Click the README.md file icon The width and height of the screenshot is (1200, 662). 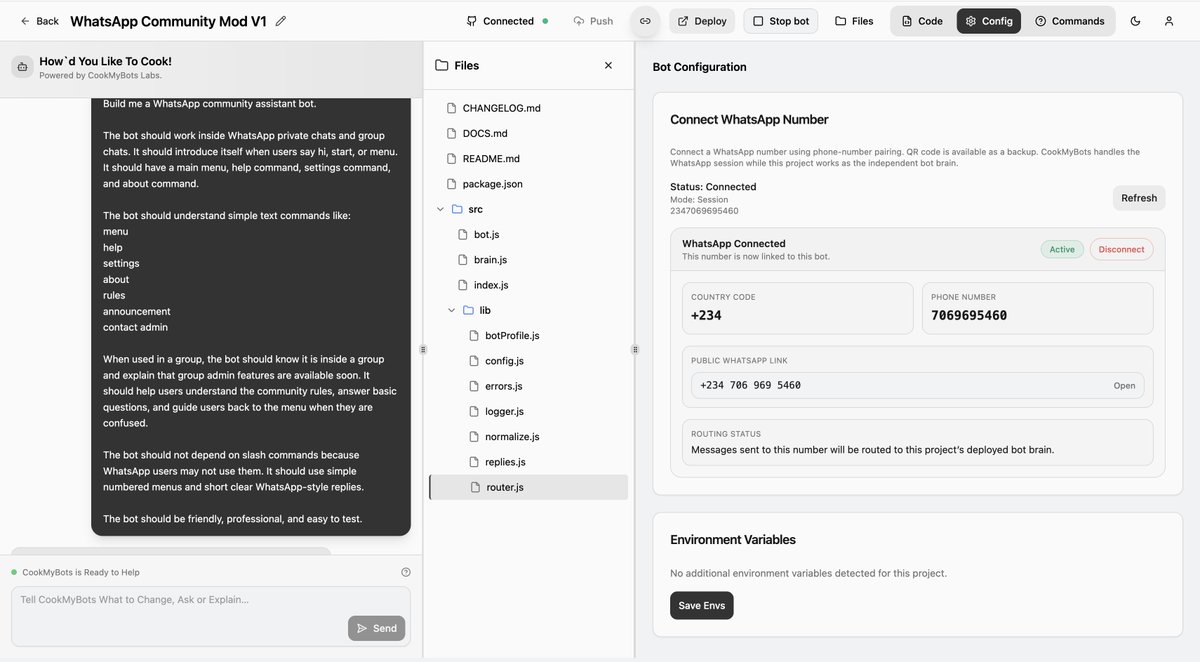[451, 159]
